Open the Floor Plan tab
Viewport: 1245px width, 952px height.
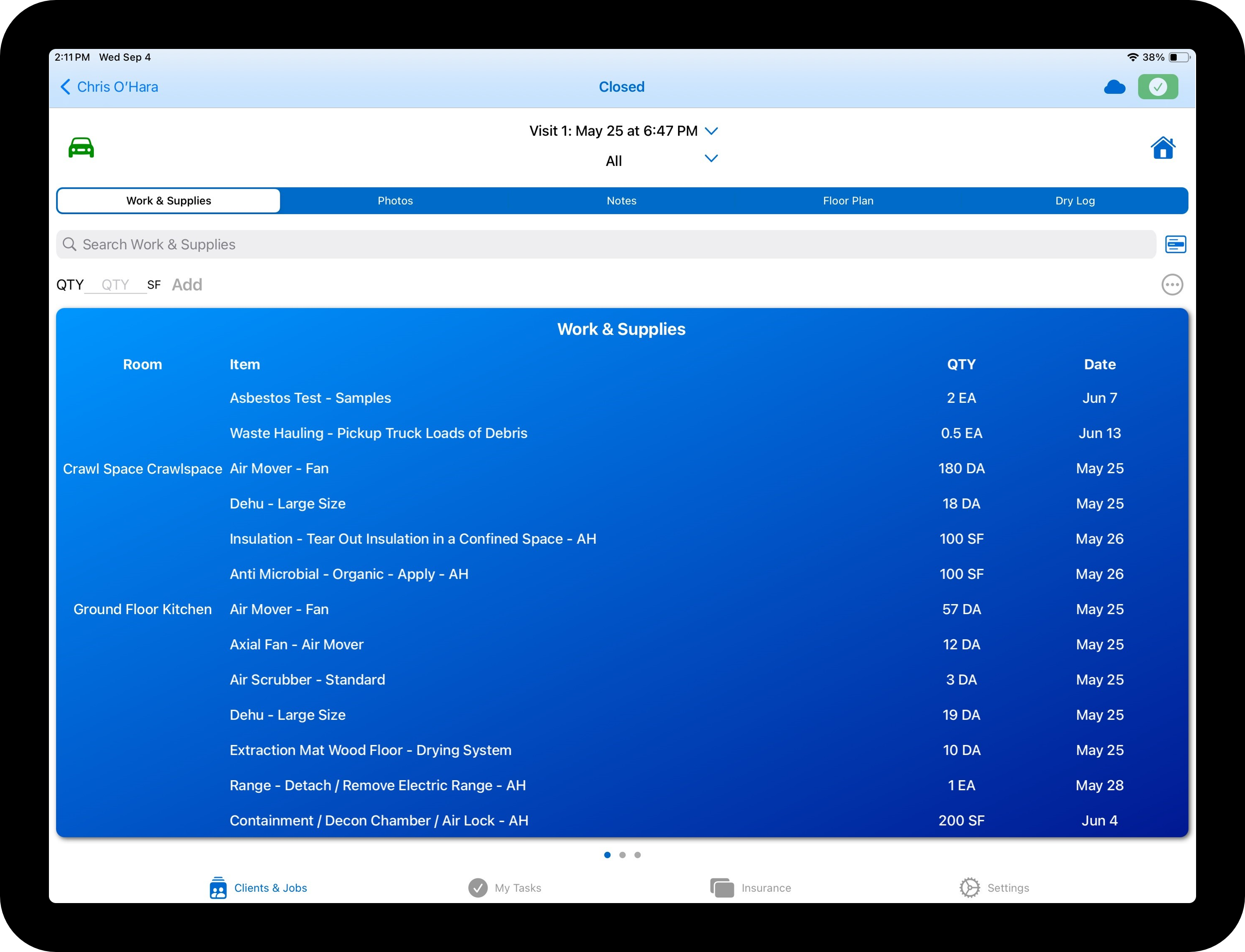(x=848, y=201)
